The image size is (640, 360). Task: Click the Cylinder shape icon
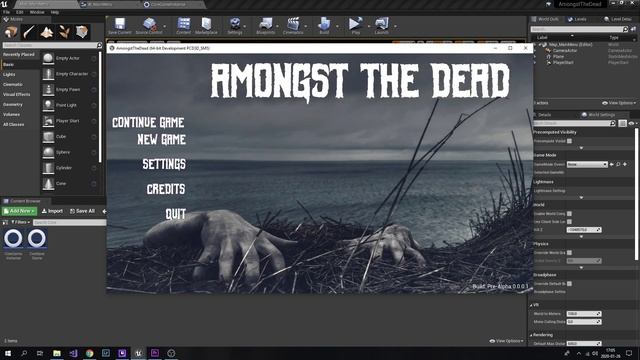[48, 168]
